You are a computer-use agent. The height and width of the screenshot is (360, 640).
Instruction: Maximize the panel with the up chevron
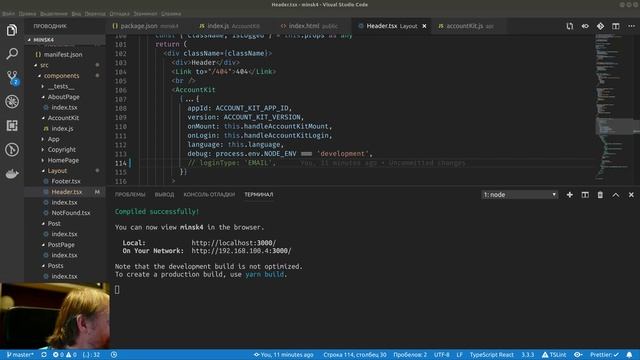coord(616,195)
